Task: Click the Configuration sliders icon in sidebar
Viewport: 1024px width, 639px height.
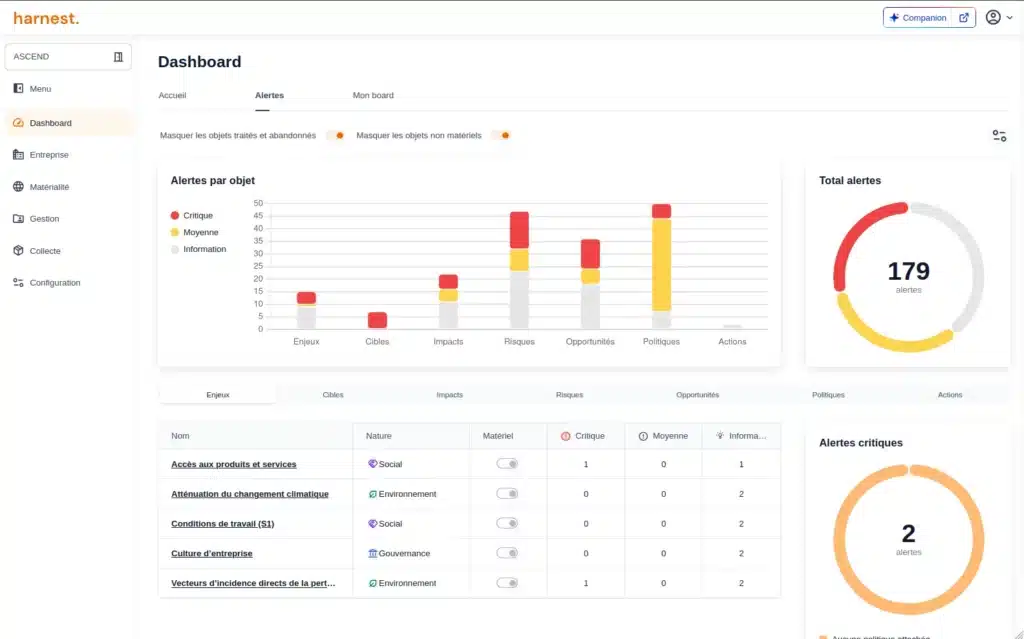Action: [18, 283]
